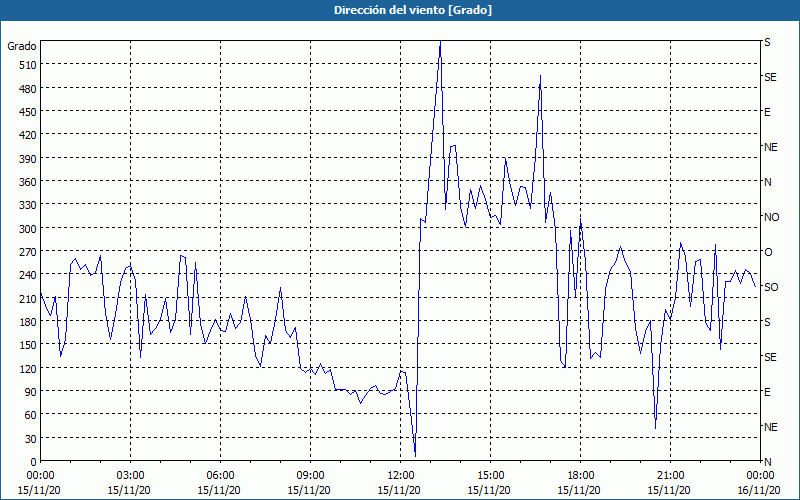The height and width of the screenshot is (500, 800).
Task: Click the 03:00 time label
Action: [x=131, y=476]
